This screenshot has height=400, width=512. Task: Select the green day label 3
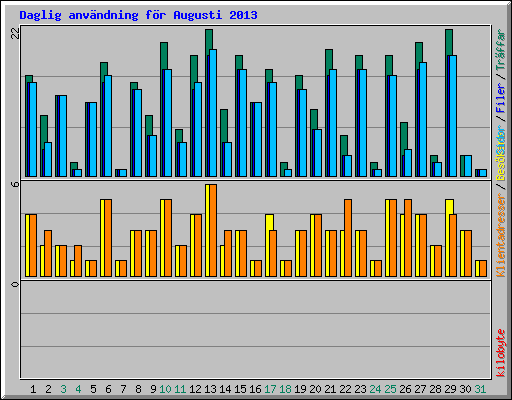[63, 389]
